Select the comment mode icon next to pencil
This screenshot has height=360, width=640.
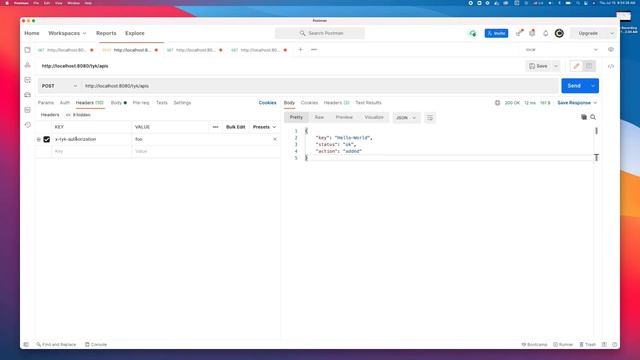pos(589,66)
